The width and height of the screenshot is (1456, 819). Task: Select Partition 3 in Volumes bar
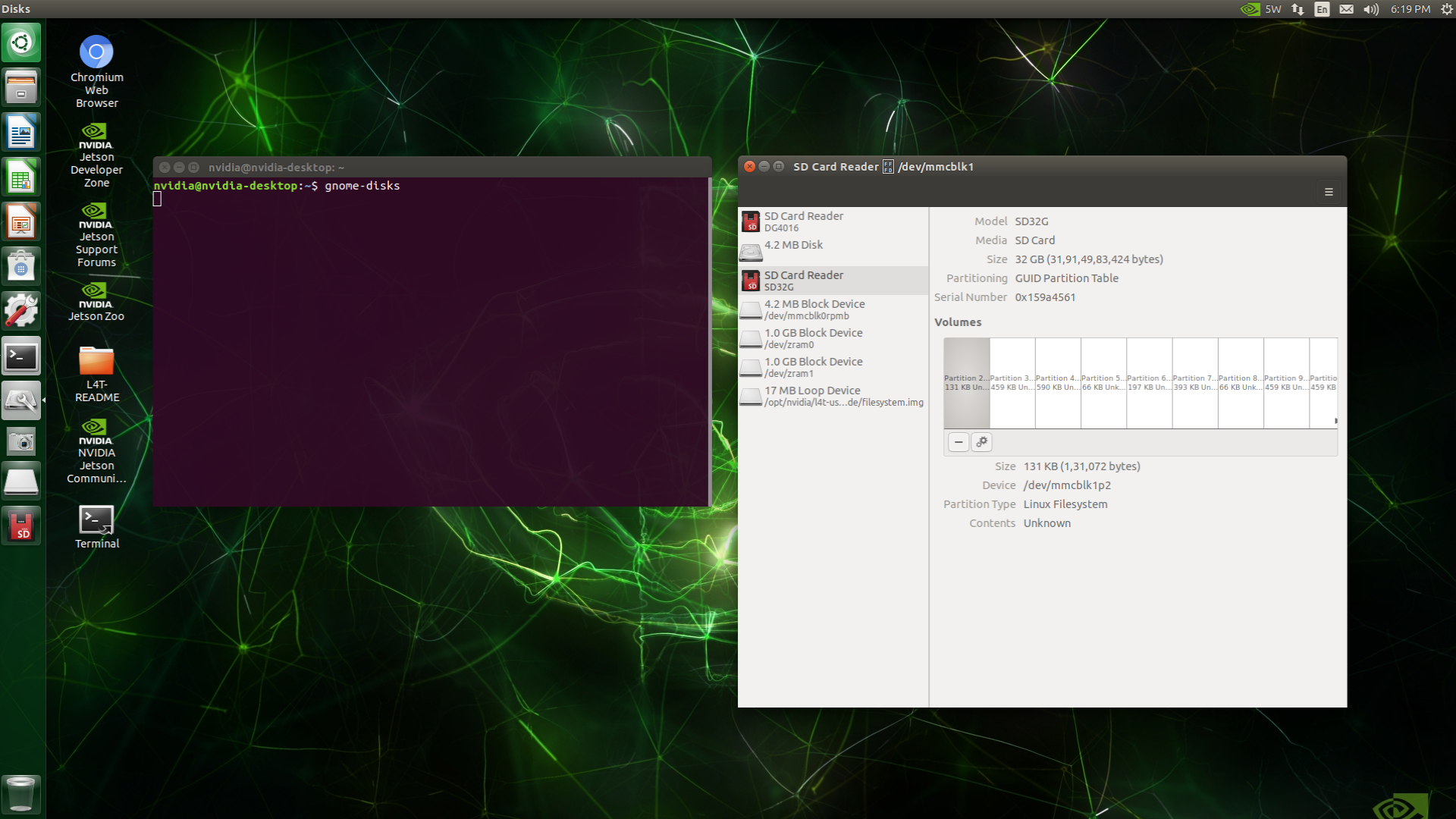(1012, 383)
